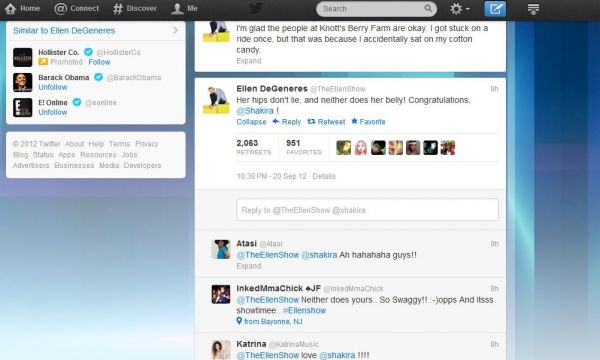Viewport: 600px width, 360px height.
Task: Follow Hollister Co.
Action: point(99,62)
